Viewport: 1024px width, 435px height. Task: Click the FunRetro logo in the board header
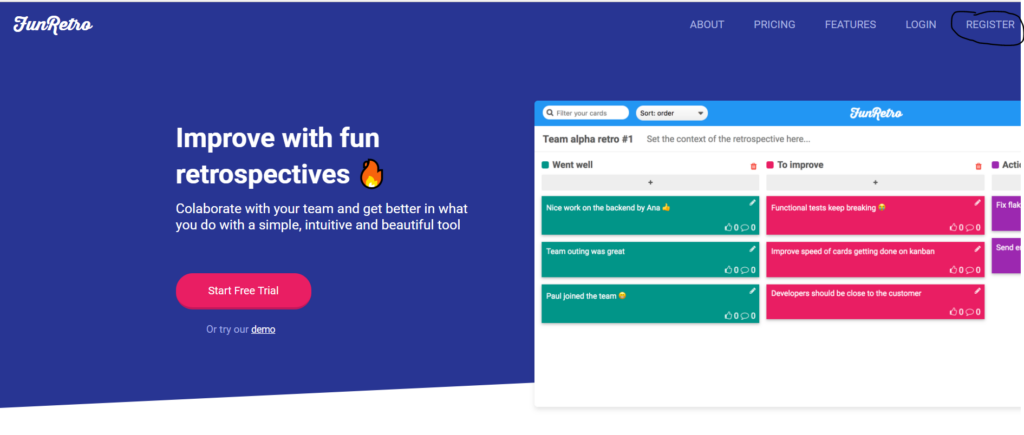click(876, 113)
